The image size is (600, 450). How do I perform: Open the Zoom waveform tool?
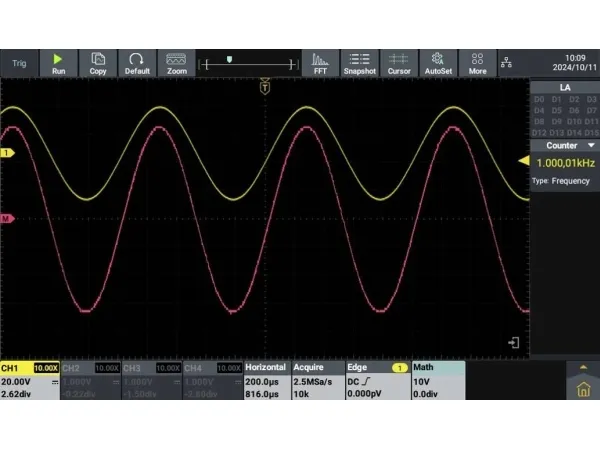click(x=176, y=63)
